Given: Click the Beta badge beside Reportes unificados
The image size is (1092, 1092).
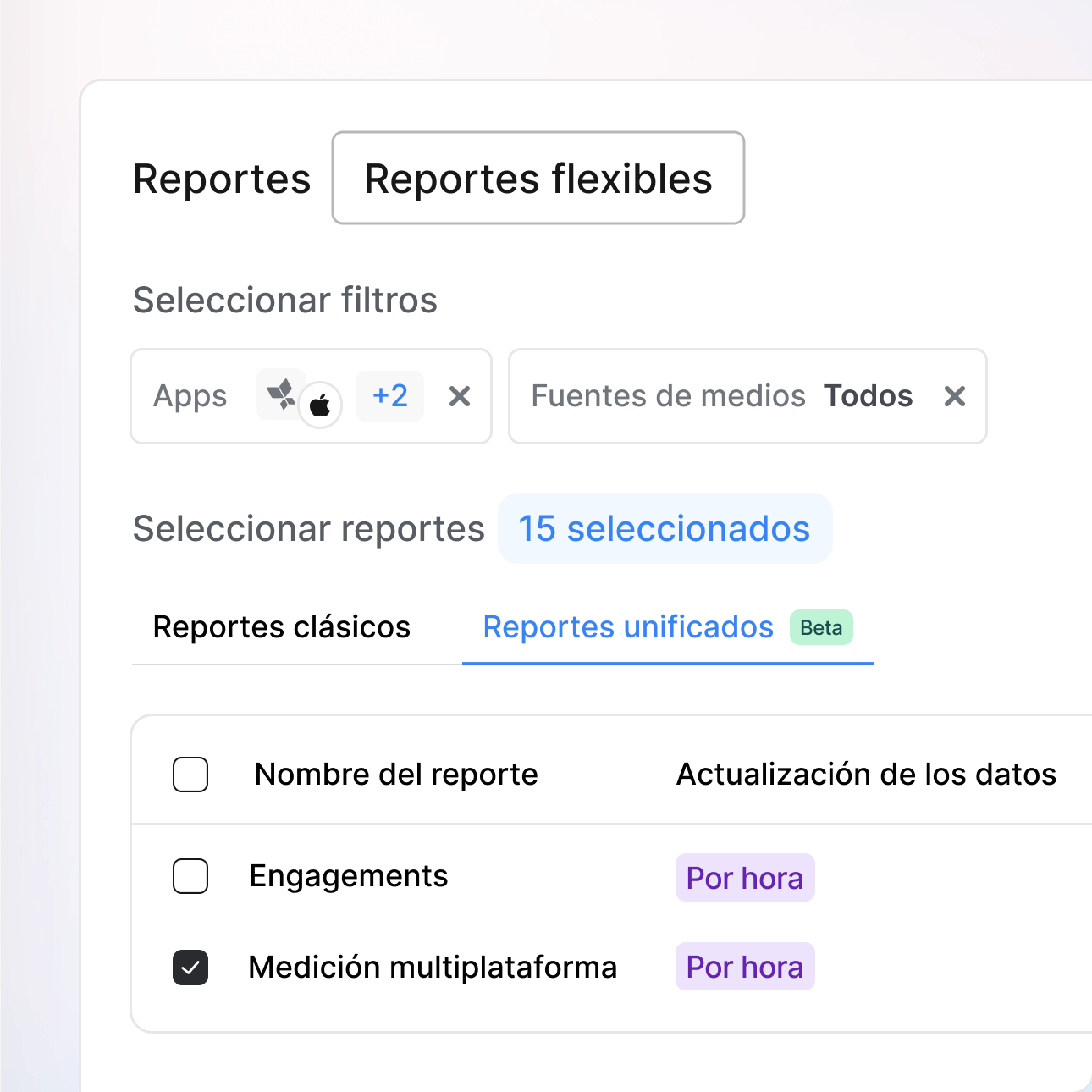Looking at the screenshot, I should coord(820,627).
